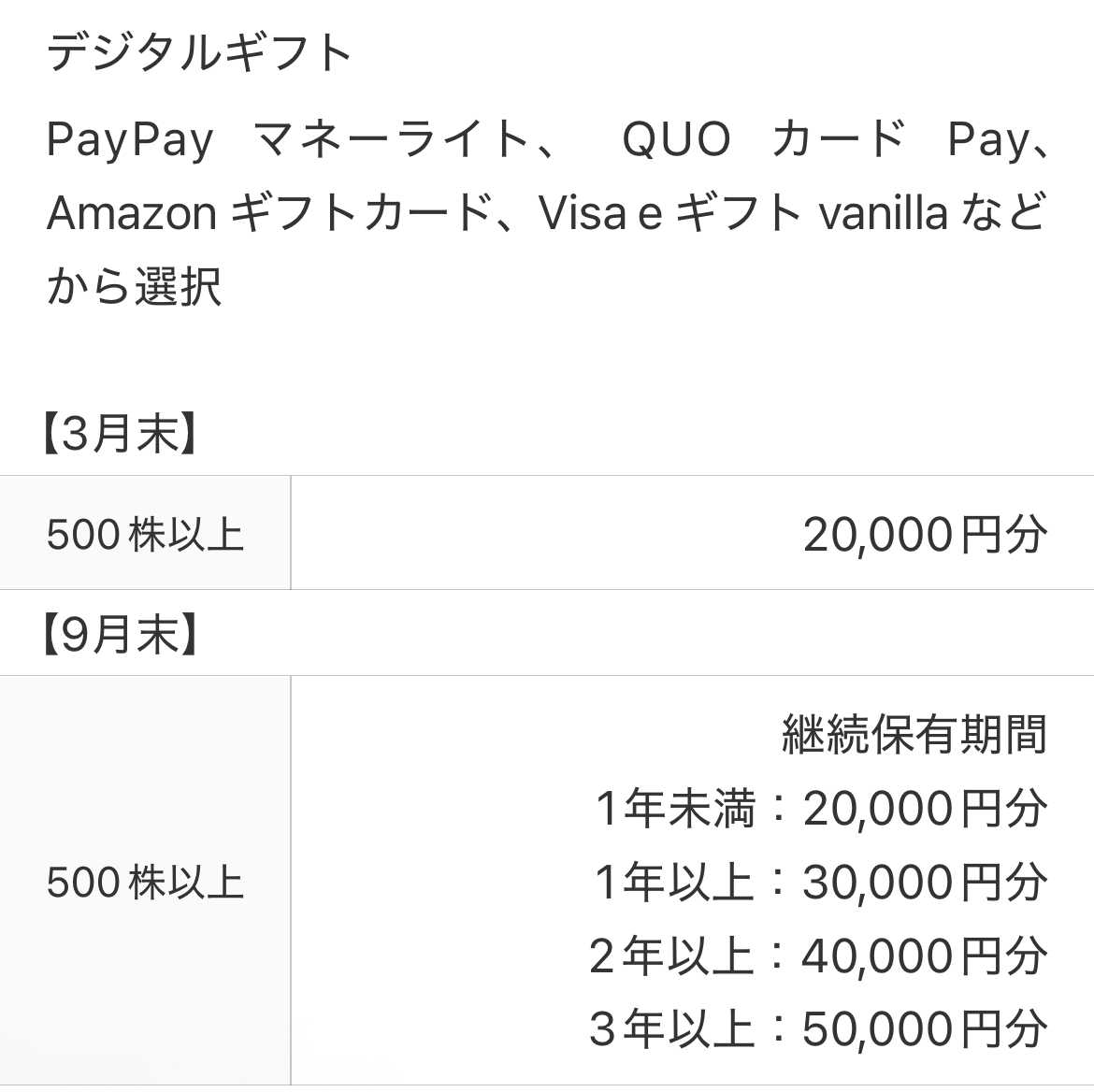Viewport: 1094px width, 1092px height.
Task: Click the 1年未満：20,000円分 line
Action: click(x=822, y=808)
